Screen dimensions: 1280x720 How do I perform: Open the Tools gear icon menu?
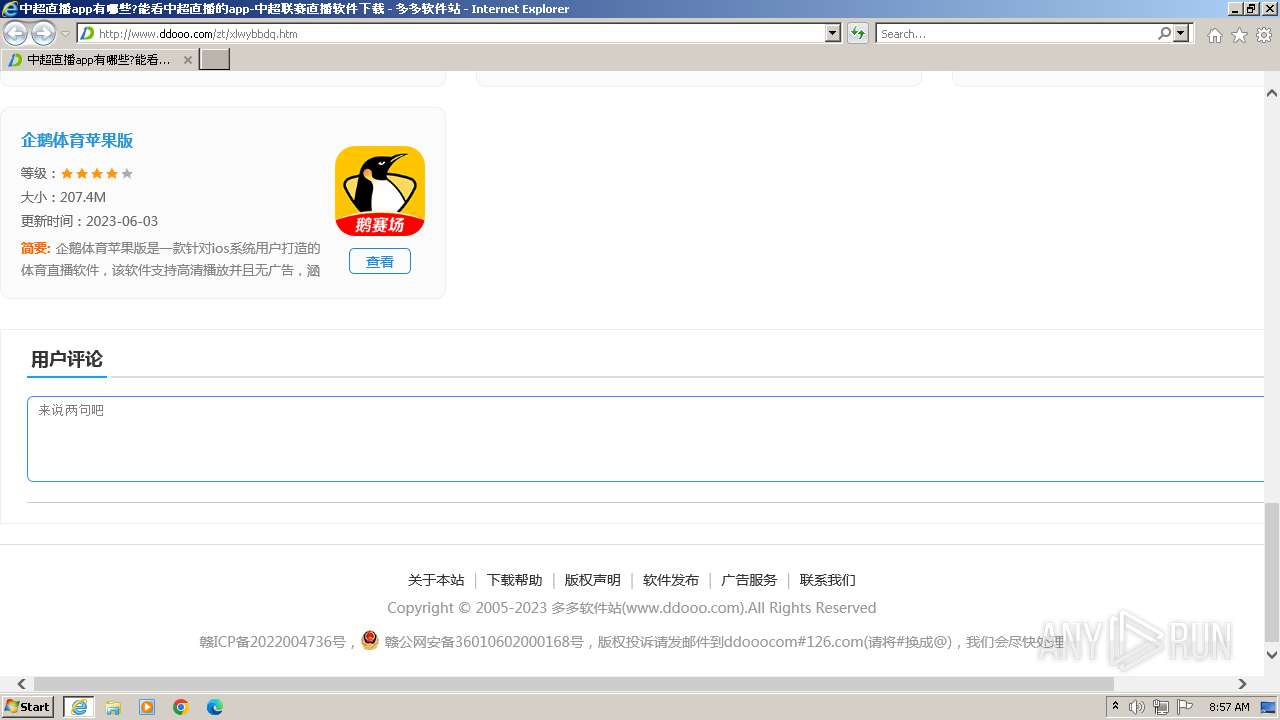[x=1264, y=35]
